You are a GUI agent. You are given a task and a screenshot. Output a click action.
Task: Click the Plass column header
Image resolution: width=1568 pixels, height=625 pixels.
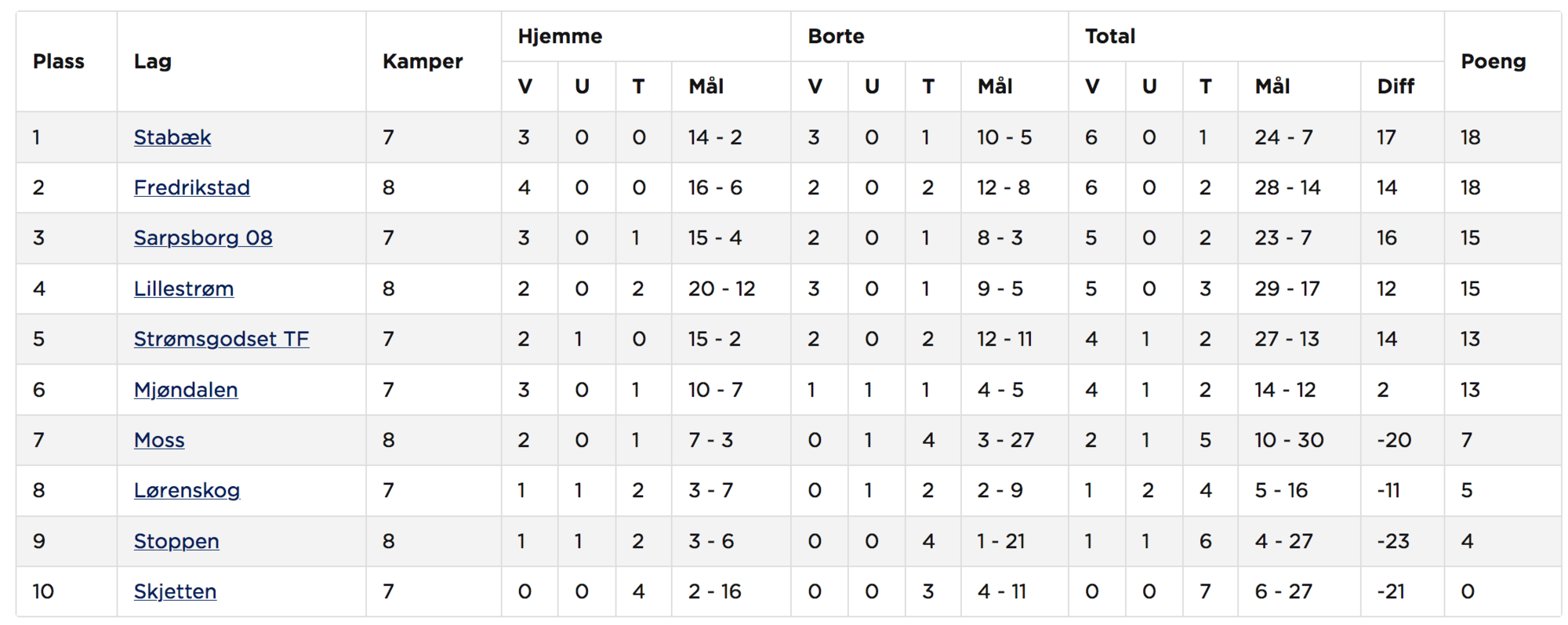(59, 61)
